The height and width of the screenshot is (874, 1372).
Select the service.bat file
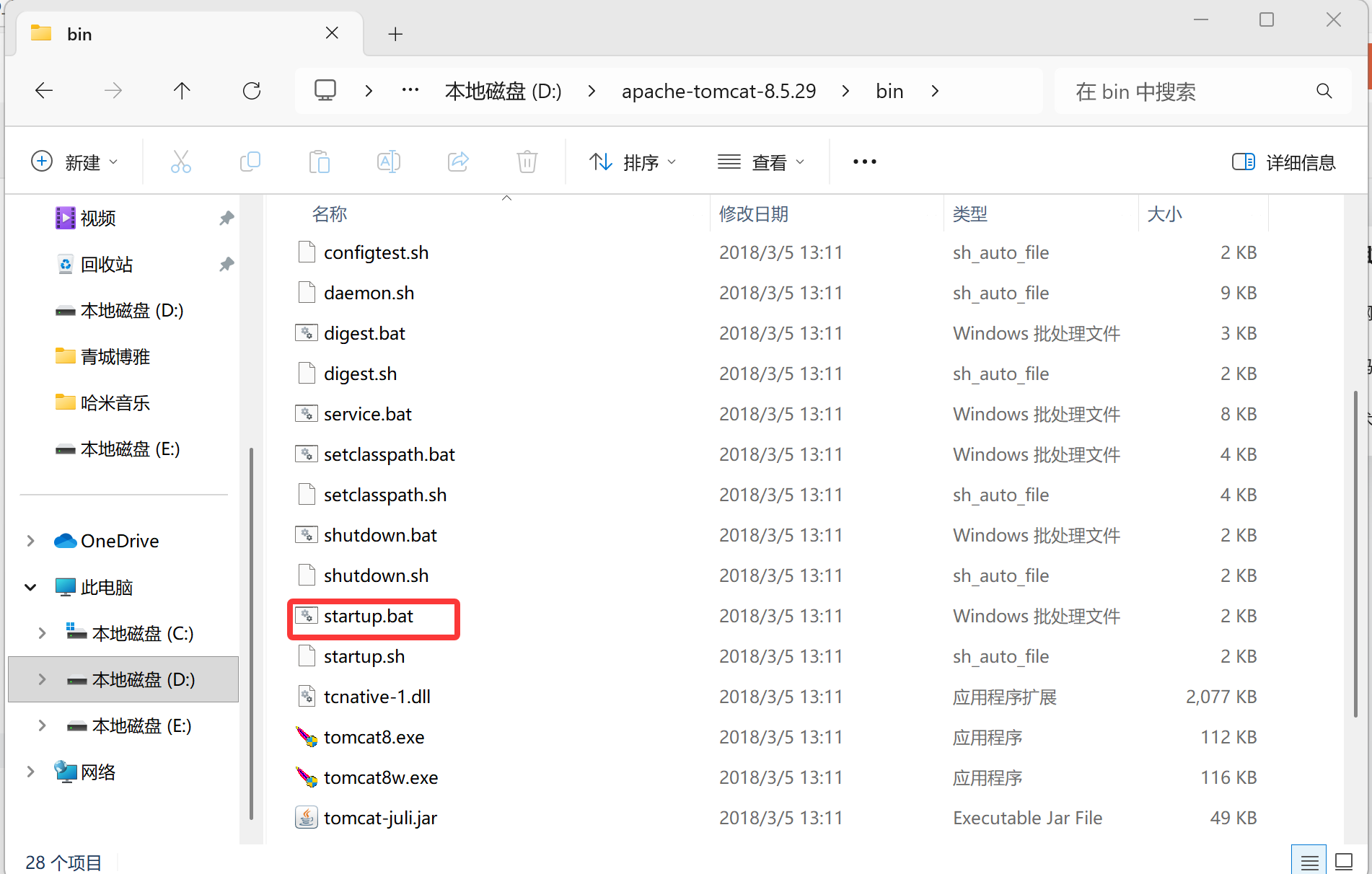[368, 414]
